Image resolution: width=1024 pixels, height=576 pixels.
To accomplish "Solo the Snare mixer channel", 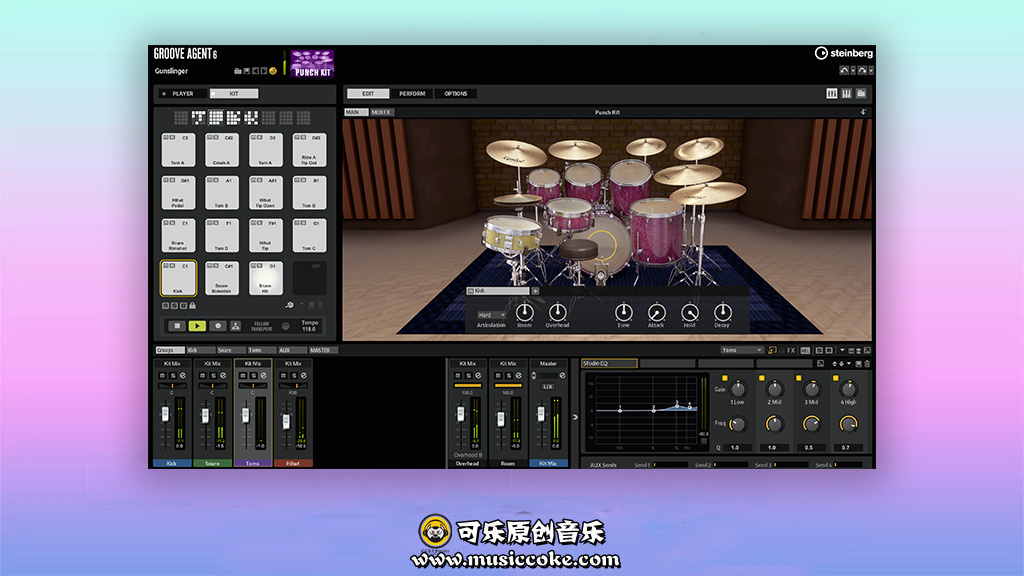I will tap(212, 375).
